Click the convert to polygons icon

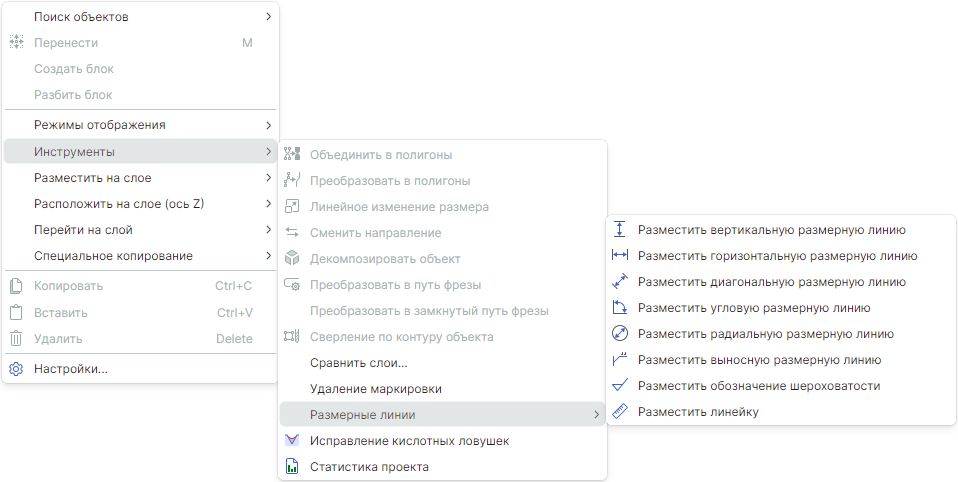(x=292, y=180)
